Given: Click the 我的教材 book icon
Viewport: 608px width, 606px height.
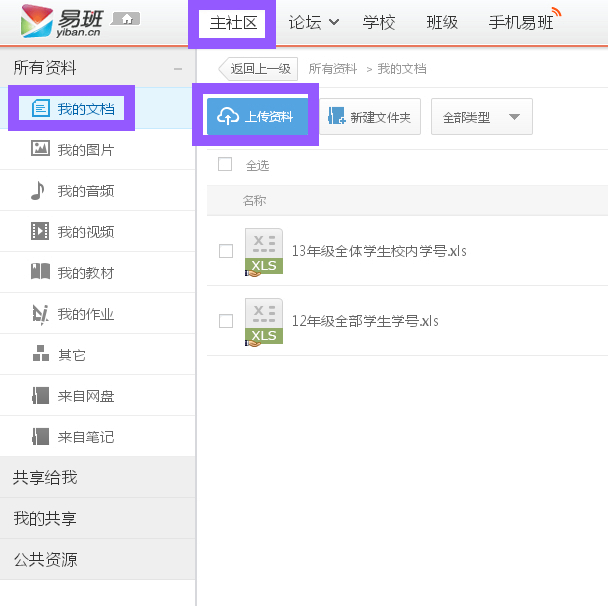Looking at the screenshot, I should coord(40,273).
